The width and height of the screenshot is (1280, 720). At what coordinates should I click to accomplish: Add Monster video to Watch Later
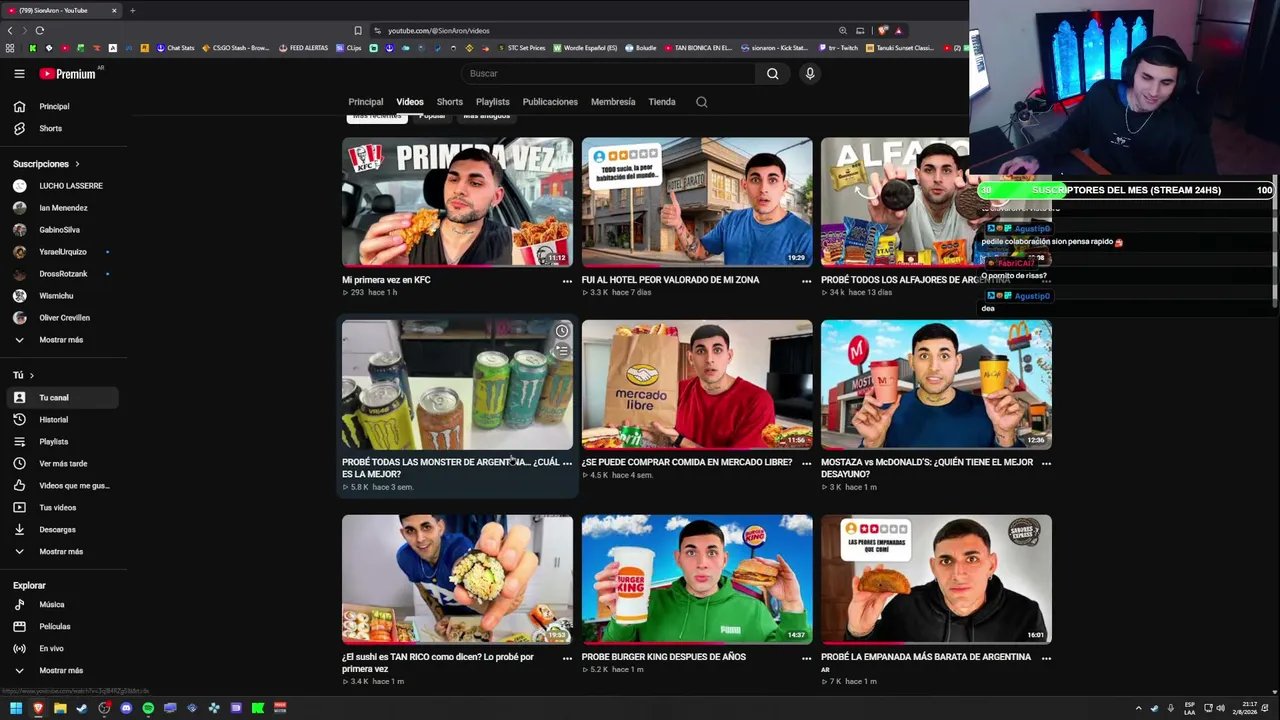click(x=562, y=331)
